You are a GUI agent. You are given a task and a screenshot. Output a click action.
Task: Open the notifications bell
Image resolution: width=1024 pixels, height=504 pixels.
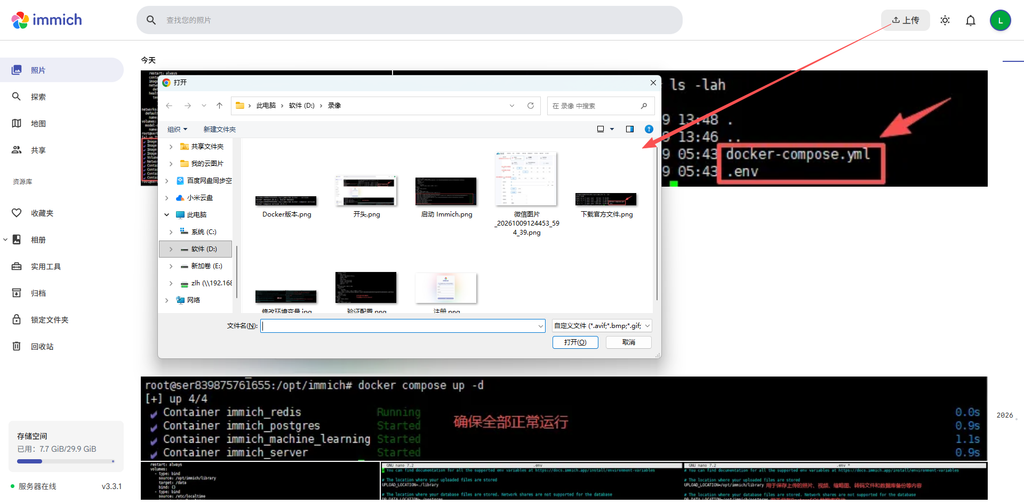(x=970, y=20)
